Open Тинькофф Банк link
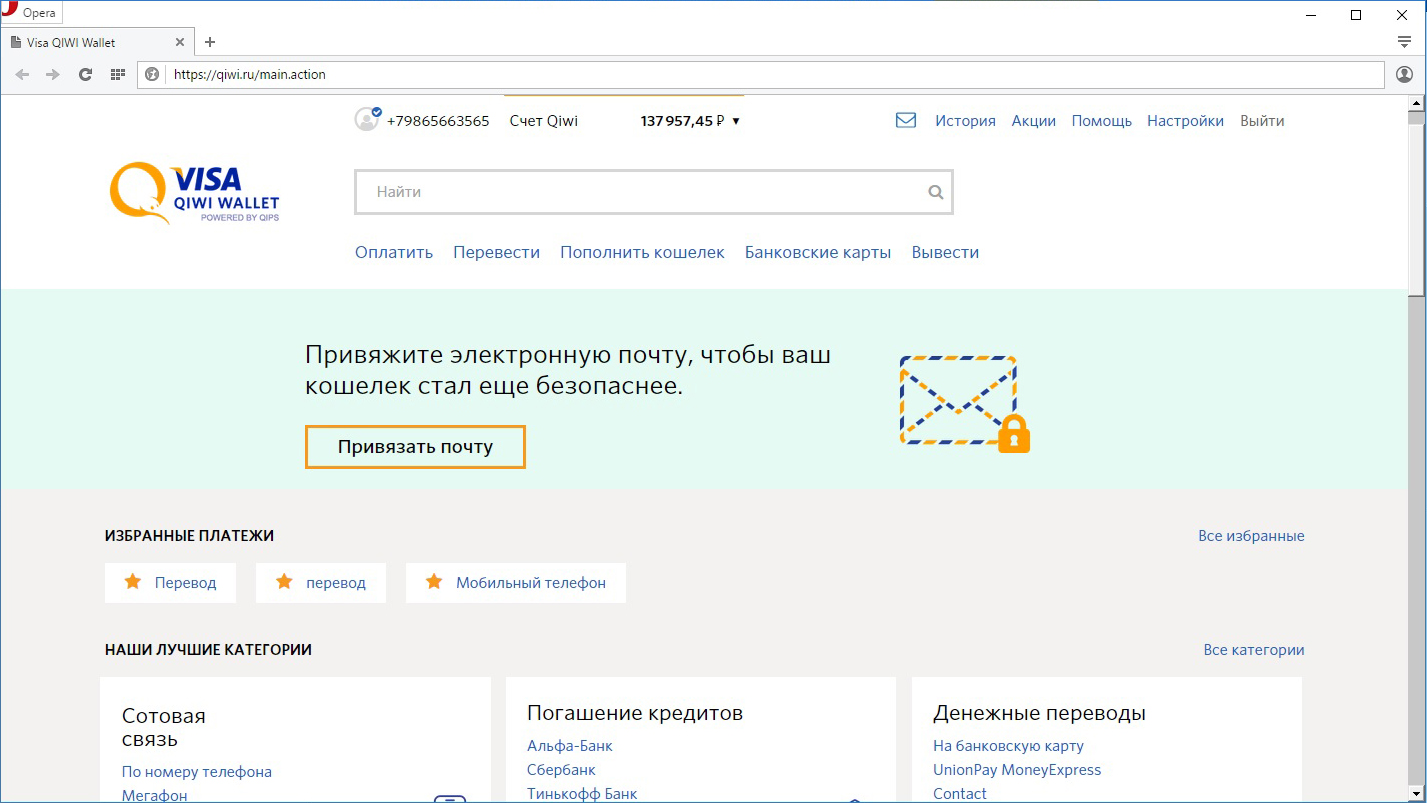Screen dimensions: 1427x803 582,794
